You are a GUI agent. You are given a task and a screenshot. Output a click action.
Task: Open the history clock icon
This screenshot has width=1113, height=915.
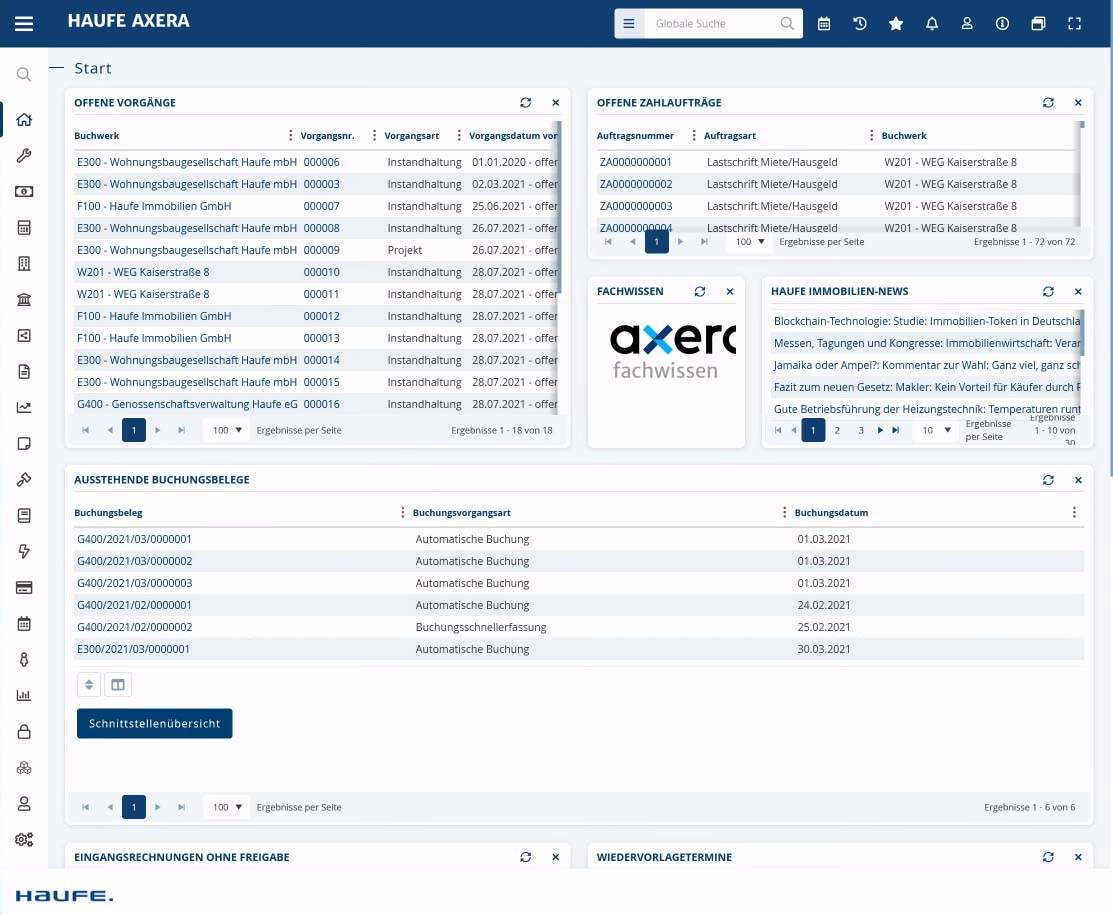[x=860, y=24]
